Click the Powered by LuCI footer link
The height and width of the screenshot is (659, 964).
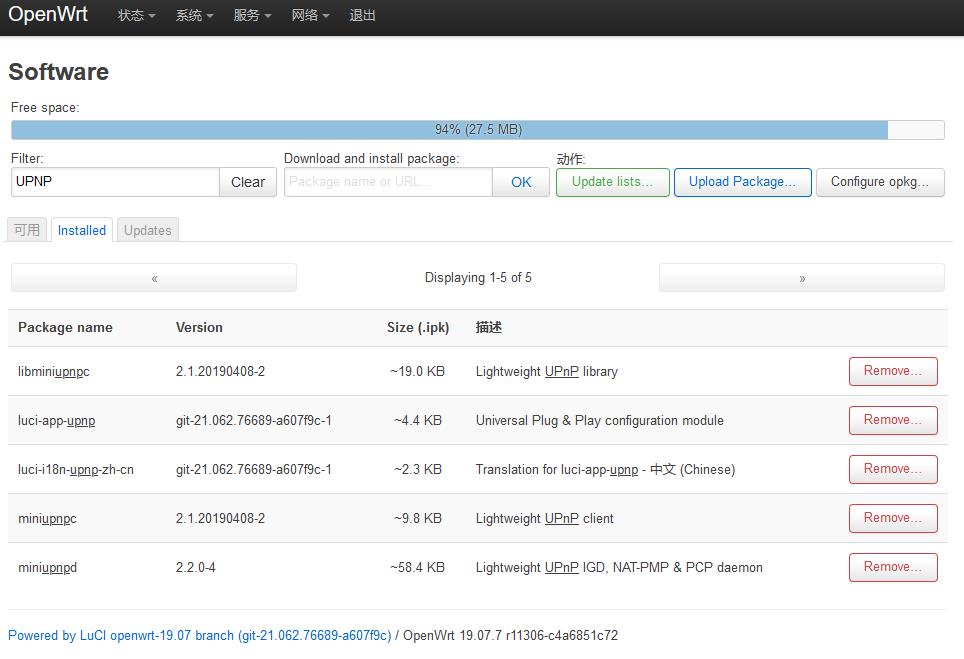tap(199, 635)
